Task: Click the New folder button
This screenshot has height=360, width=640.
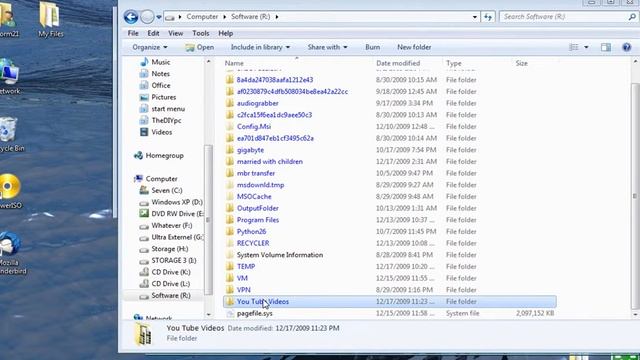Action: tap(414, 47)
